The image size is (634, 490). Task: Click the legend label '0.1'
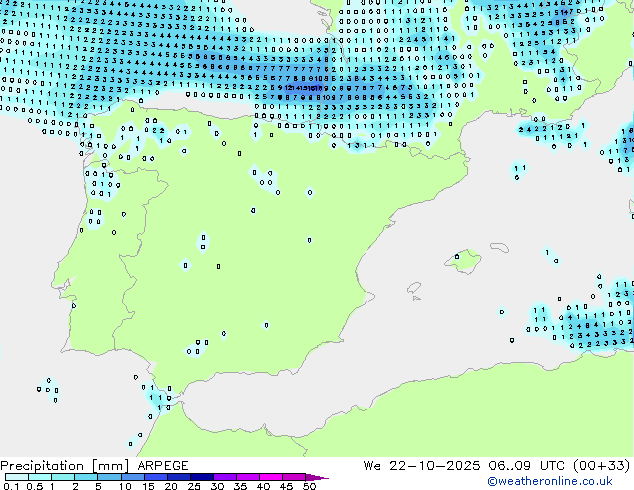(11, 486)
